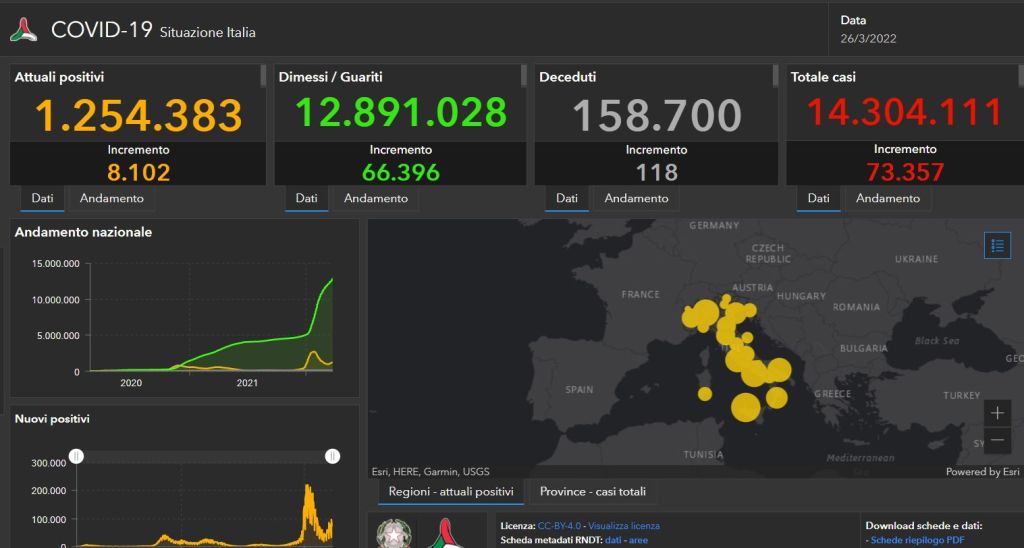Open Schede riepilogo PDF download link
Screen dimensions: 1024x548
[918, 540]
